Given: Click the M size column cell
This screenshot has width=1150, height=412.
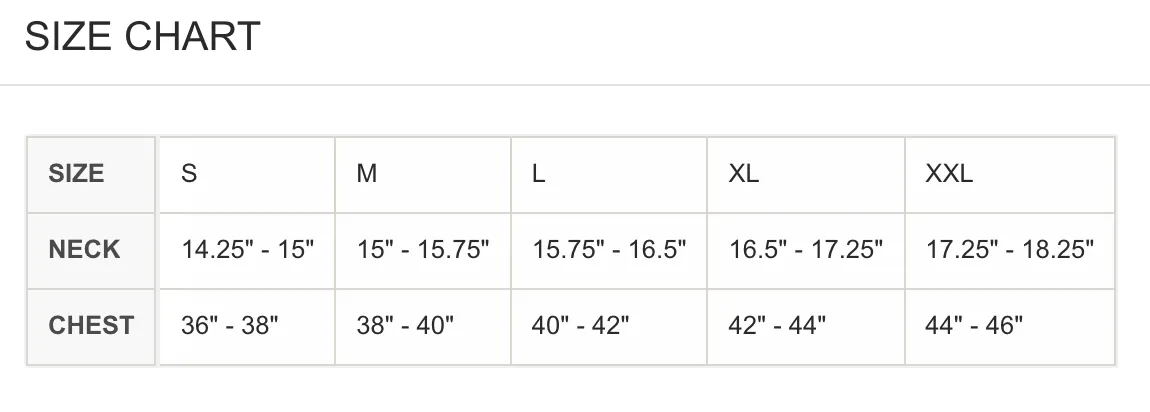Looking at the screenshot, I should (x=422, y=174).
